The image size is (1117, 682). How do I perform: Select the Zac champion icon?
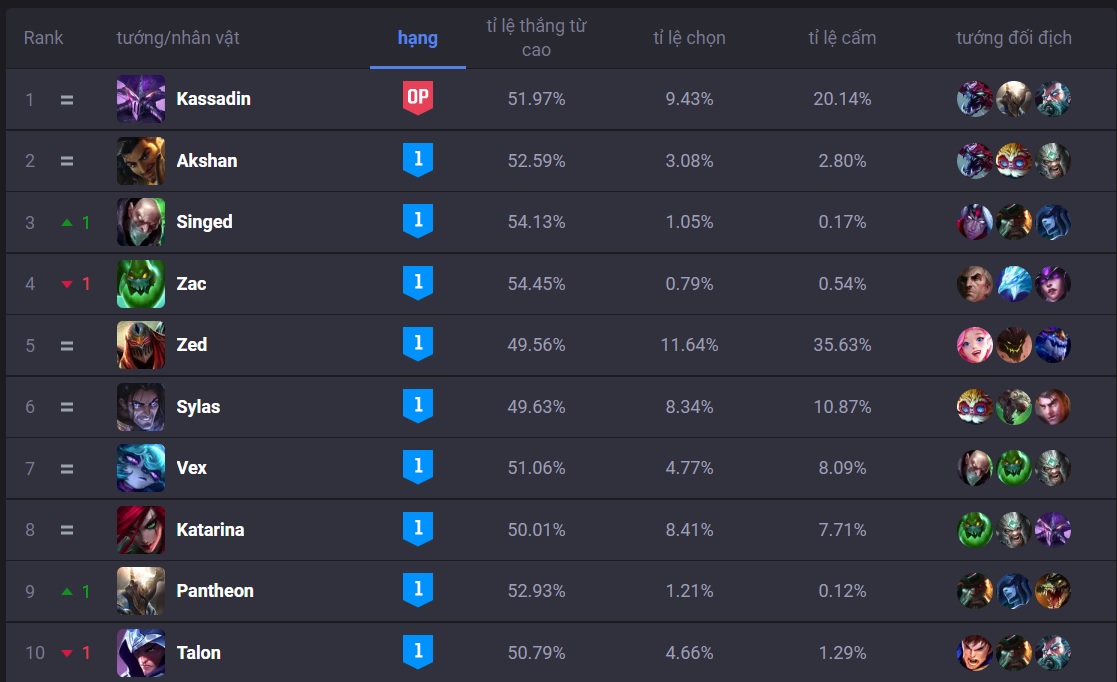(x=141, y=284)
